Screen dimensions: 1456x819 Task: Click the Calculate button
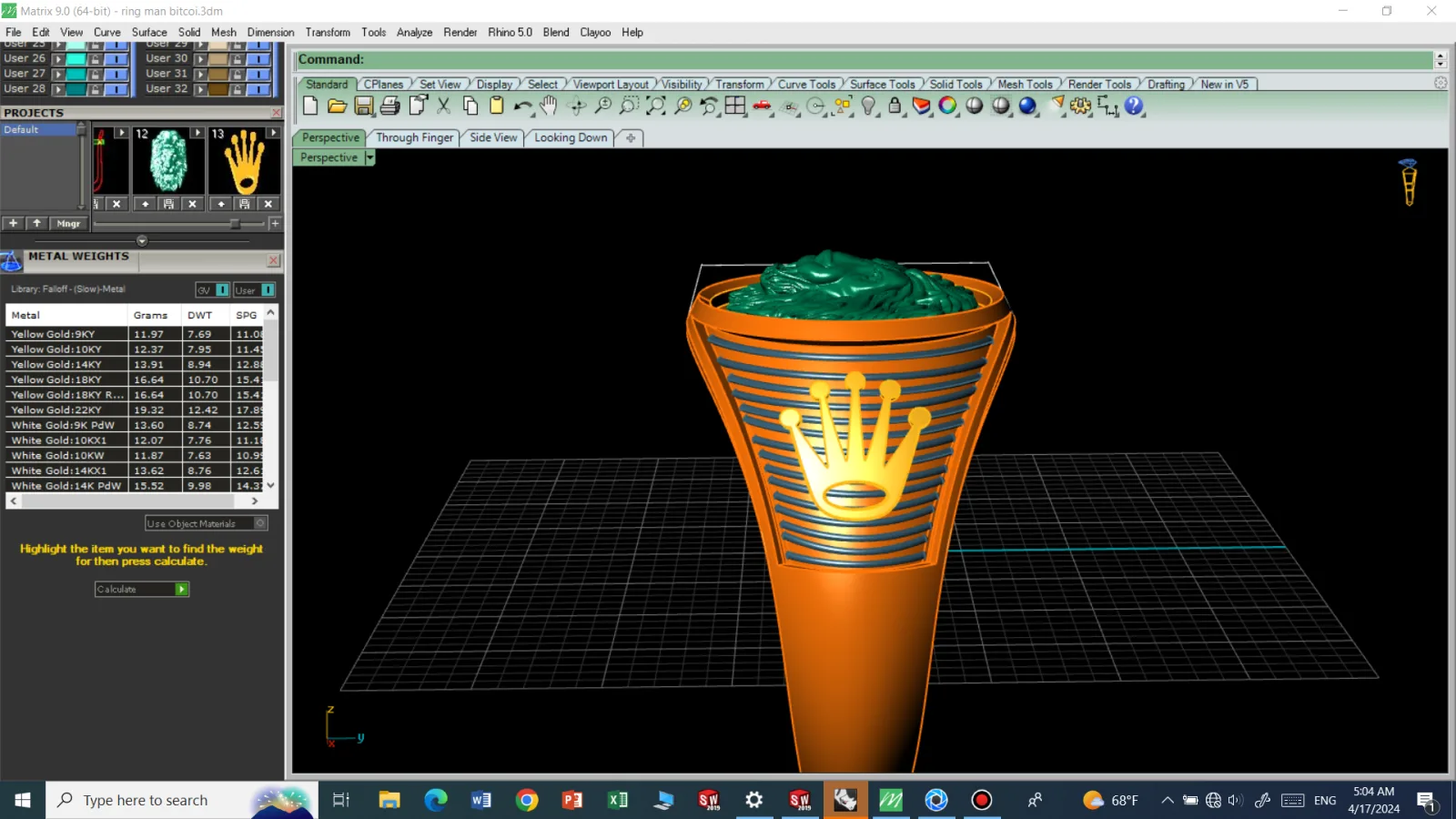coord(142,590)
